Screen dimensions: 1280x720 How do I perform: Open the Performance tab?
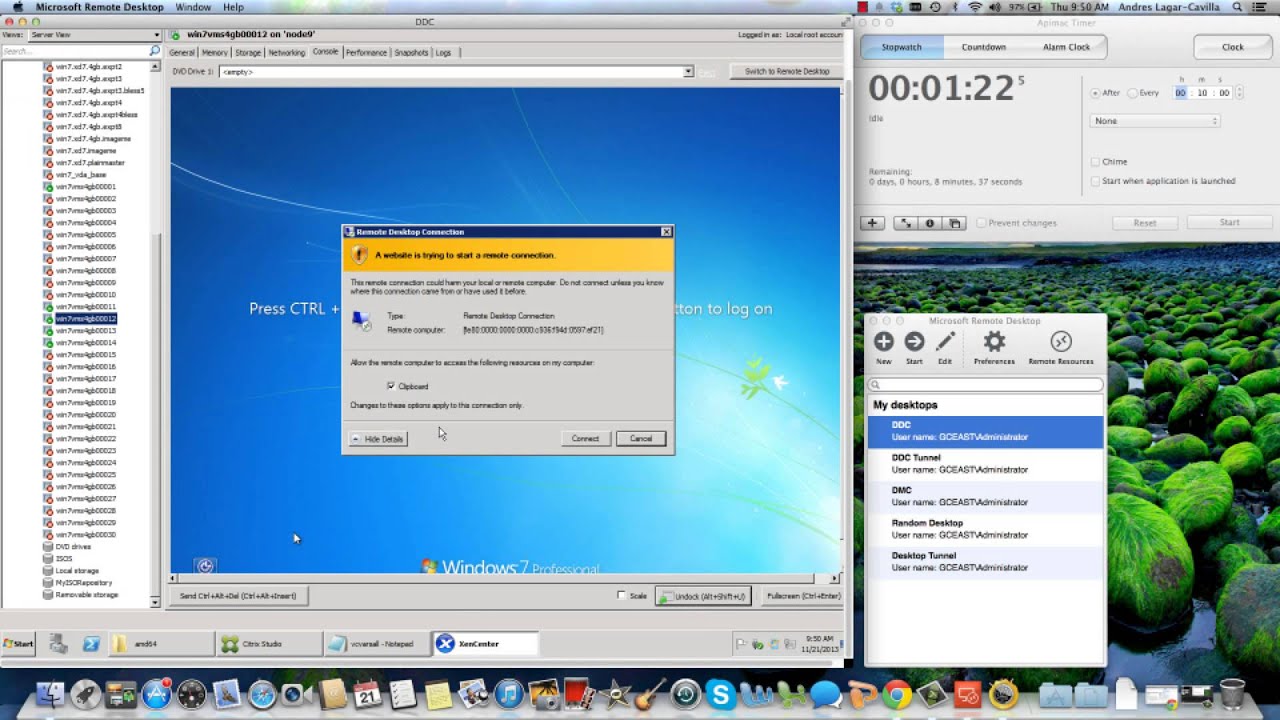pos(366,52)
